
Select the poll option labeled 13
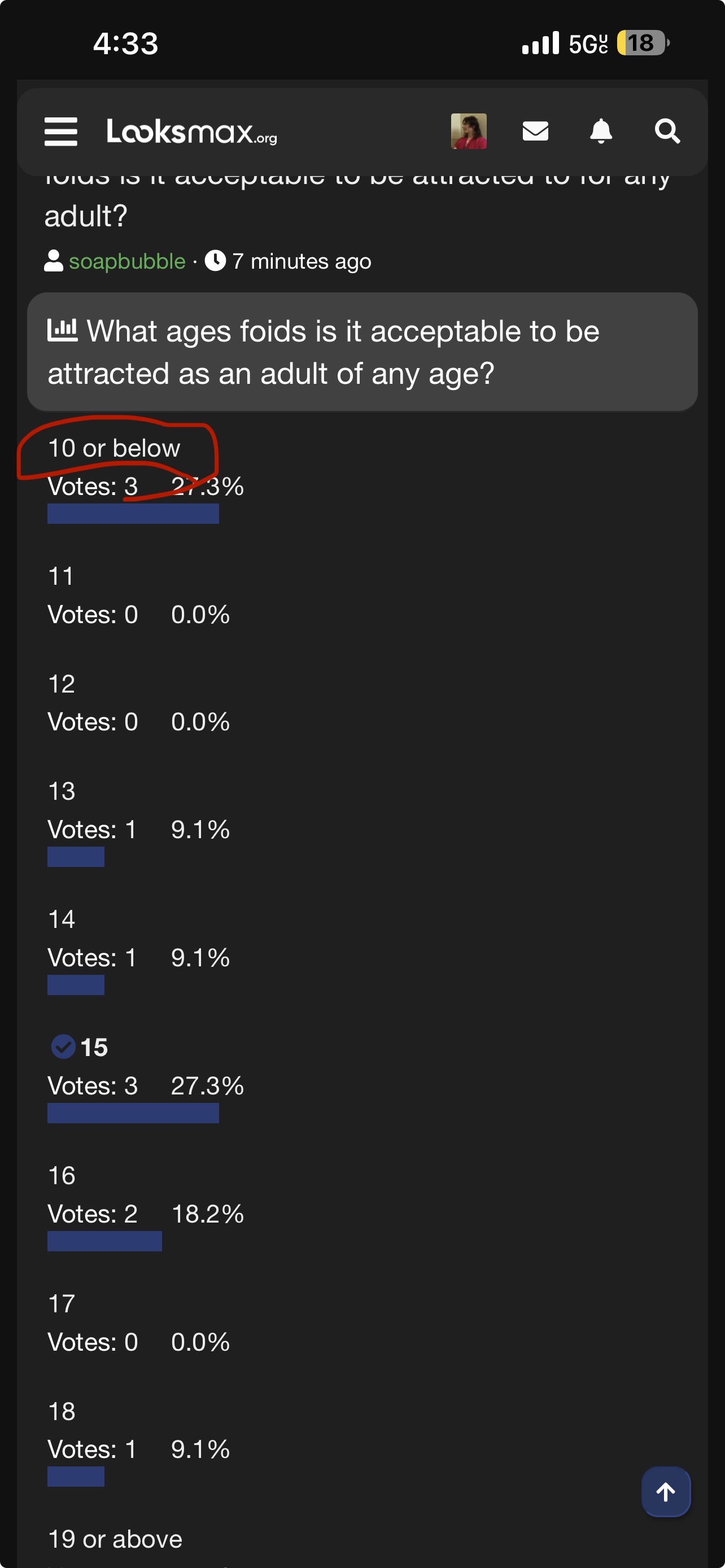(62, 791)
